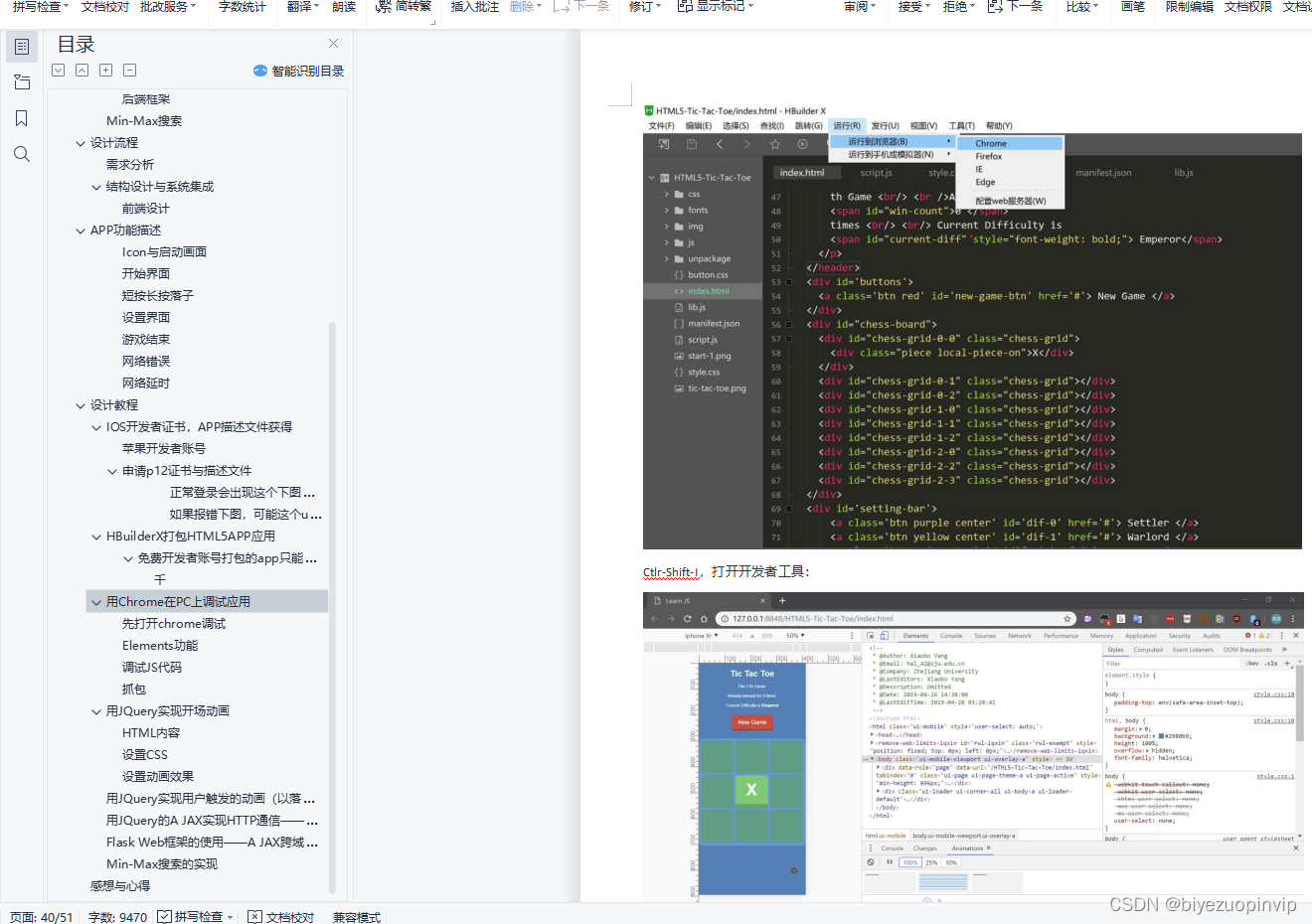Click the 文档权限 button
Screen dimensions: 1312x924
tap(1248, 6)
